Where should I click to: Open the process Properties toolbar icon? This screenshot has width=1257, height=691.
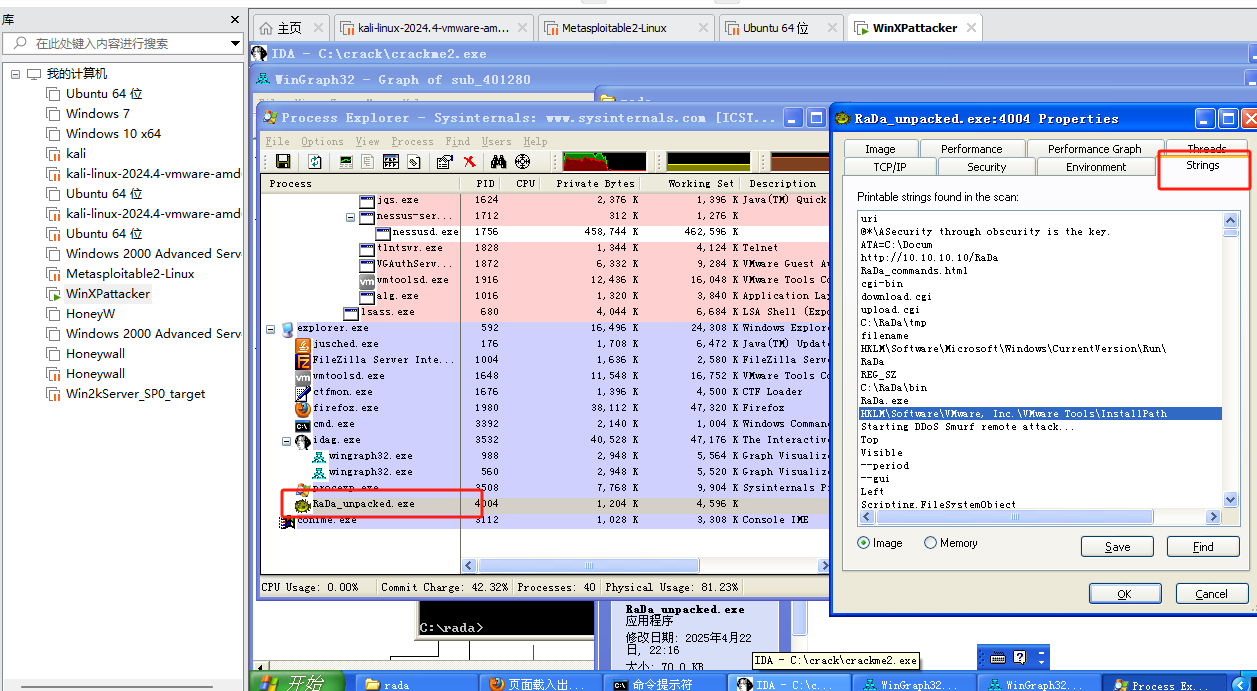click(445, 161)
